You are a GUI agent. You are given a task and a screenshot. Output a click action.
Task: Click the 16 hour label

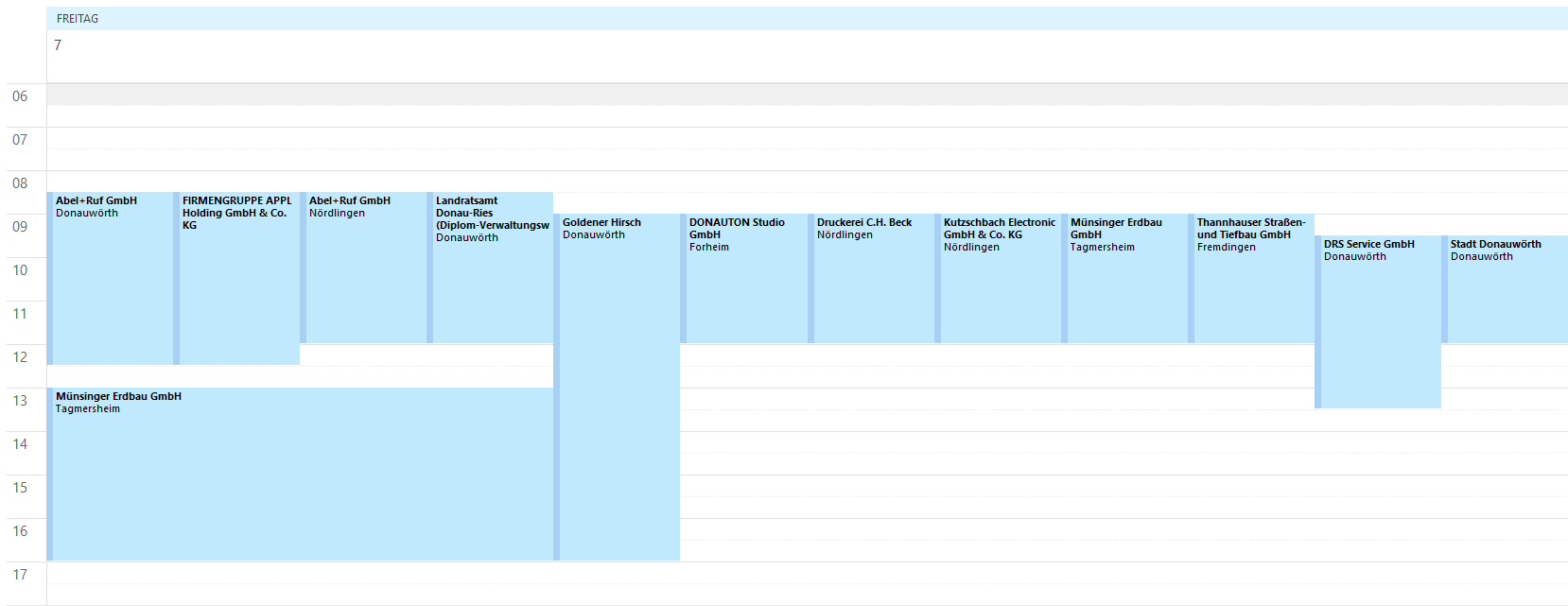[20, 531]
